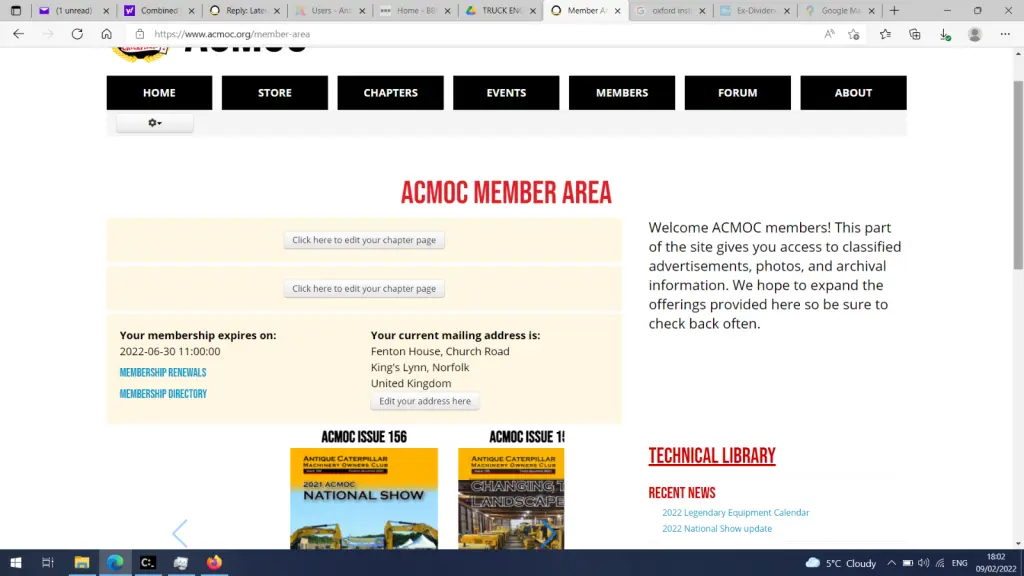Open the browser Collections icon

[x=914, y=34]
